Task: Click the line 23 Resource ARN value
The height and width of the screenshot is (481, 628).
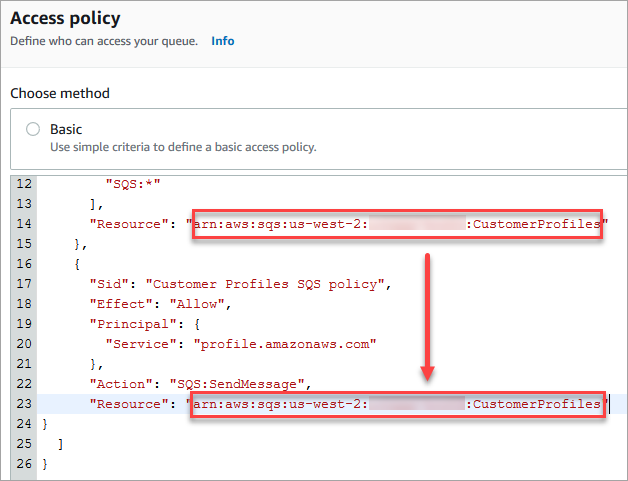Action: point(397,404)
